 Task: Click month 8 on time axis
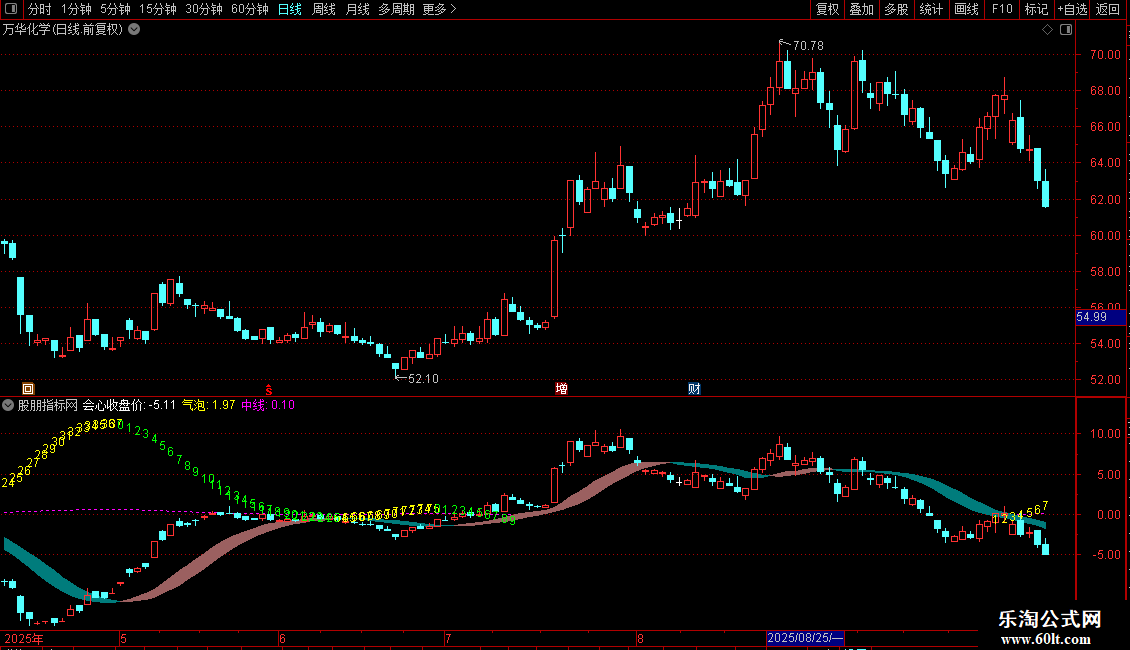640,638
